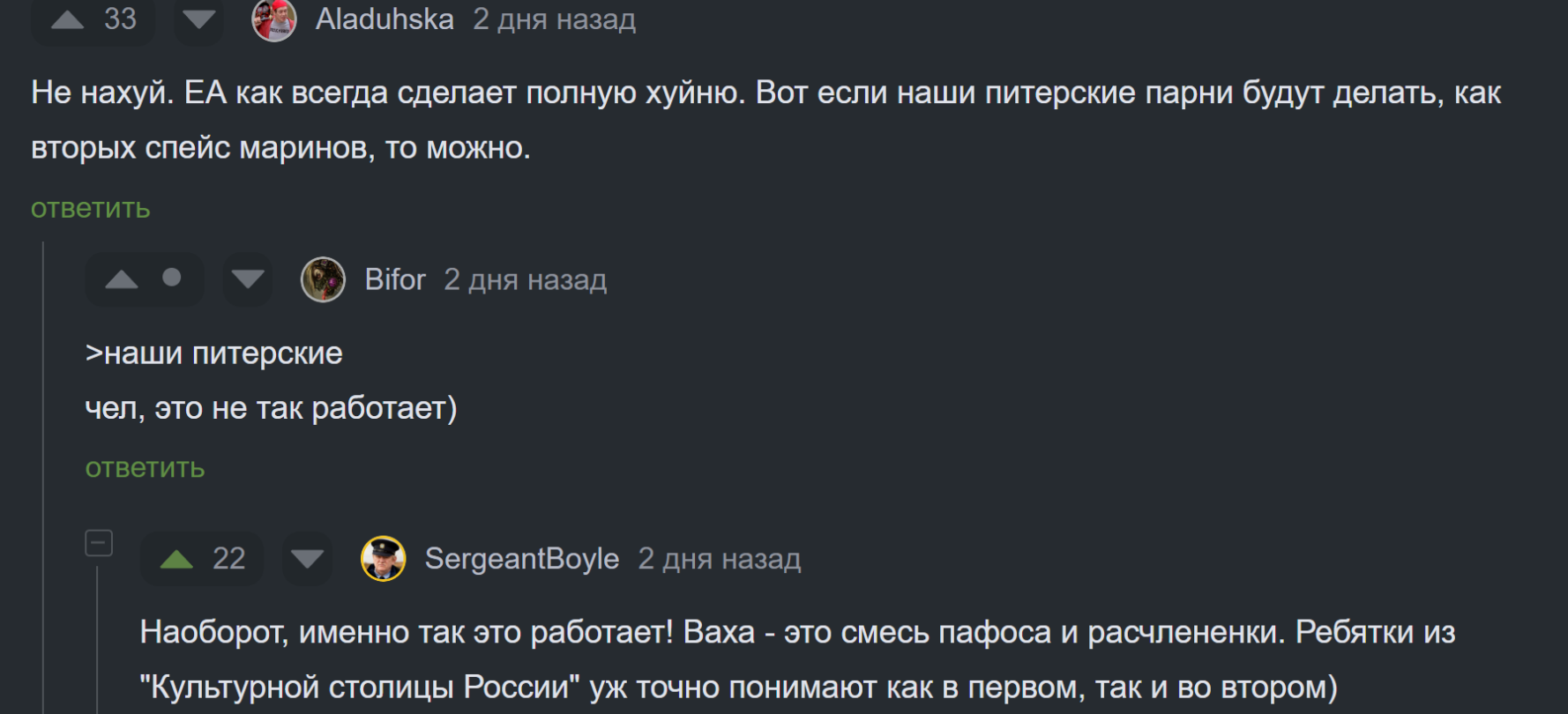This screenshot has height=714, width=1568.
Task: Click username SergeantBoyle
Action: tap(522, 559)
